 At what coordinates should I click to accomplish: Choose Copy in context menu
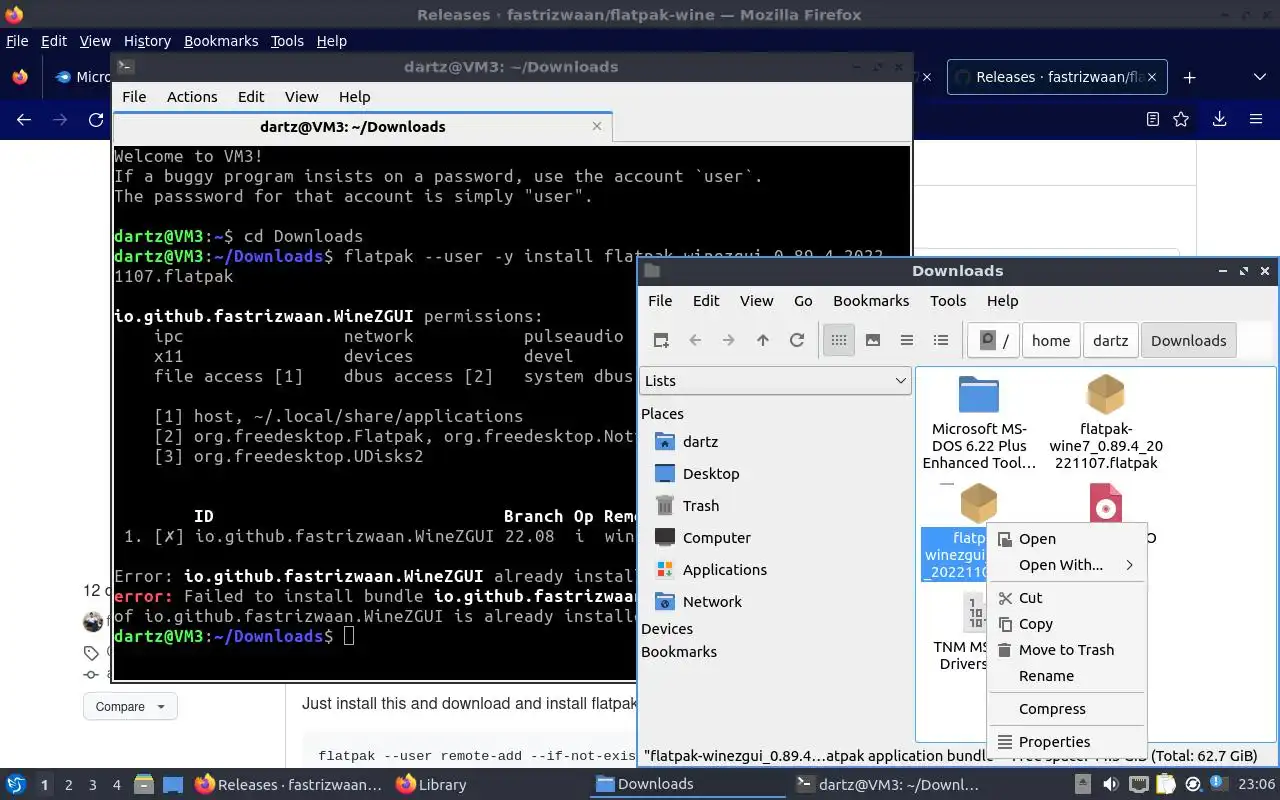(x=1066, y=624)
